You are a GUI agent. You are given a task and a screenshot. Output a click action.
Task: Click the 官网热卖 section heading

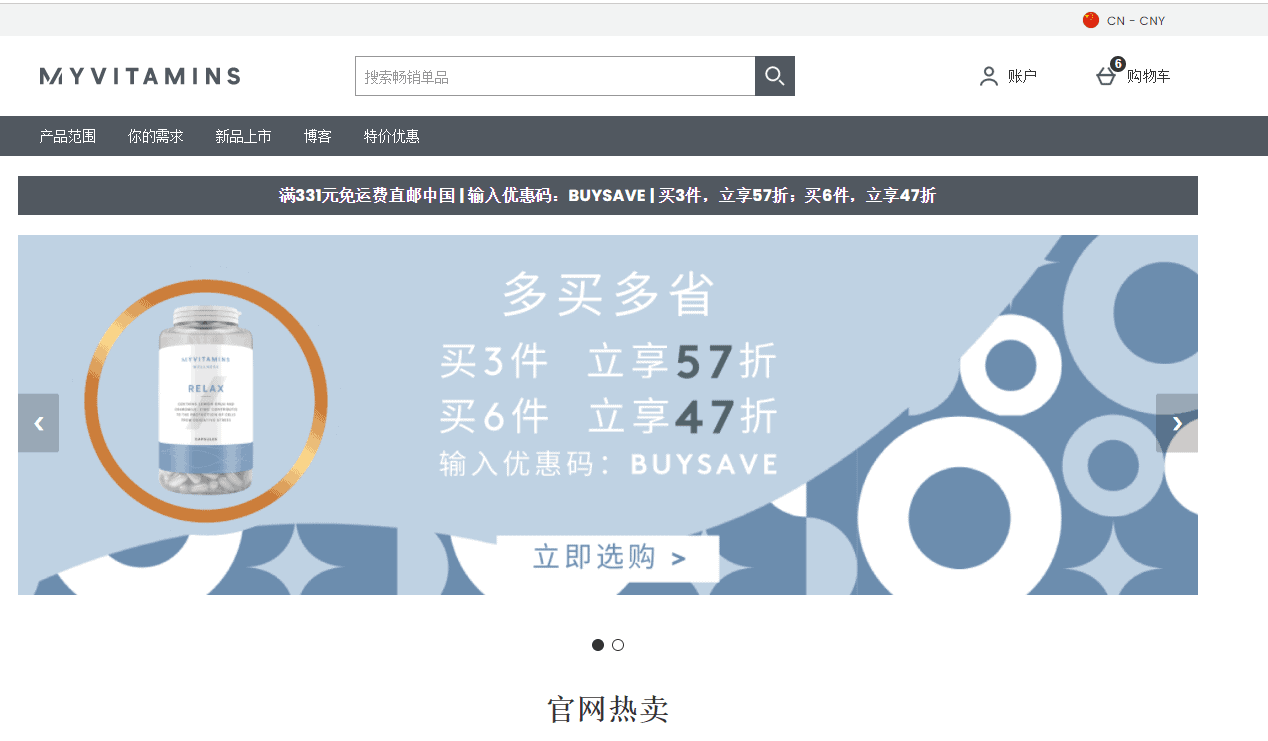point(608,710)
